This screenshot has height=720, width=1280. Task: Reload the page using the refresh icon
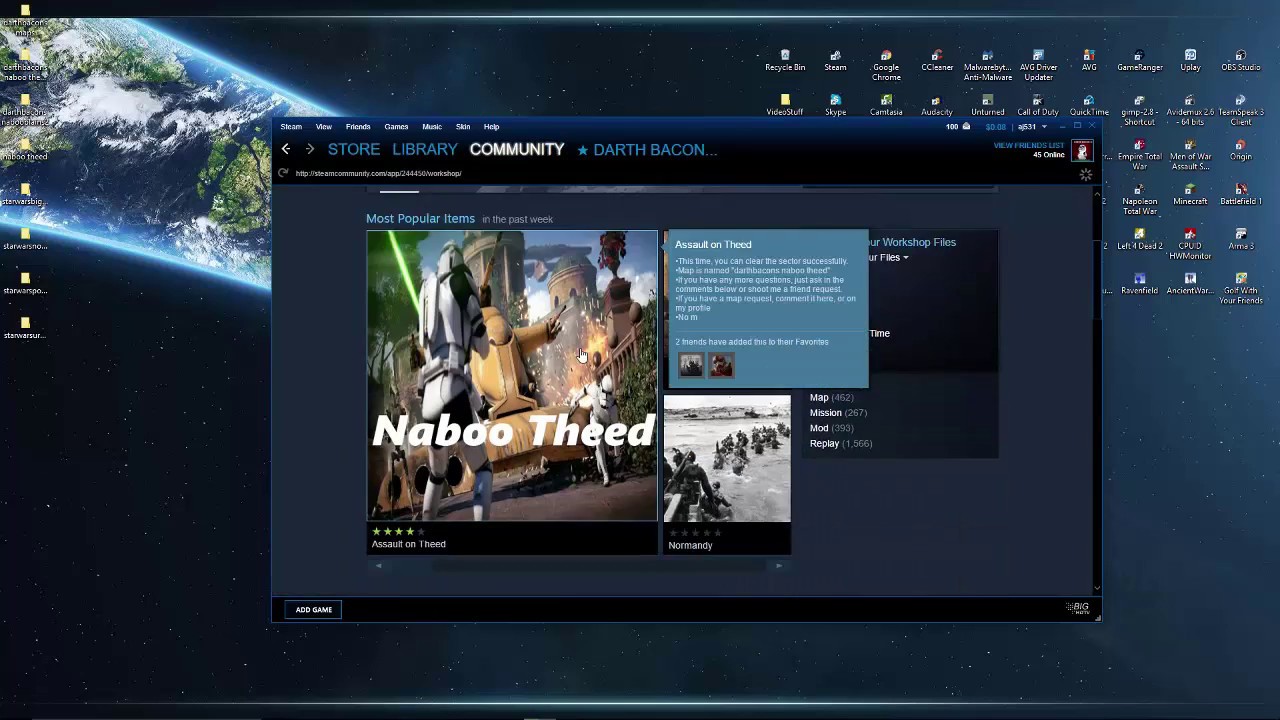click(284, 173)
